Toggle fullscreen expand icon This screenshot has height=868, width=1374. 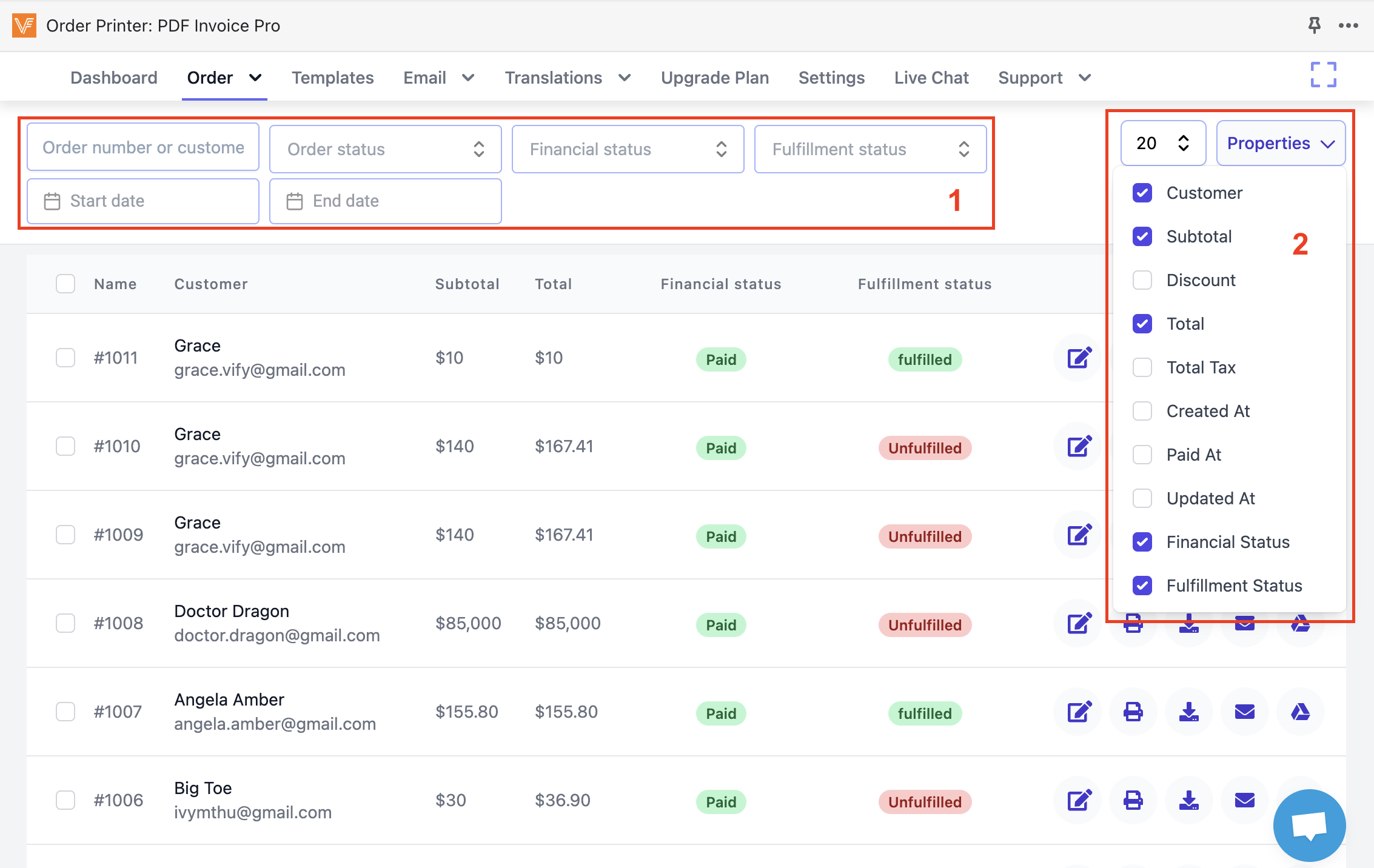[x=1323, y=75]
